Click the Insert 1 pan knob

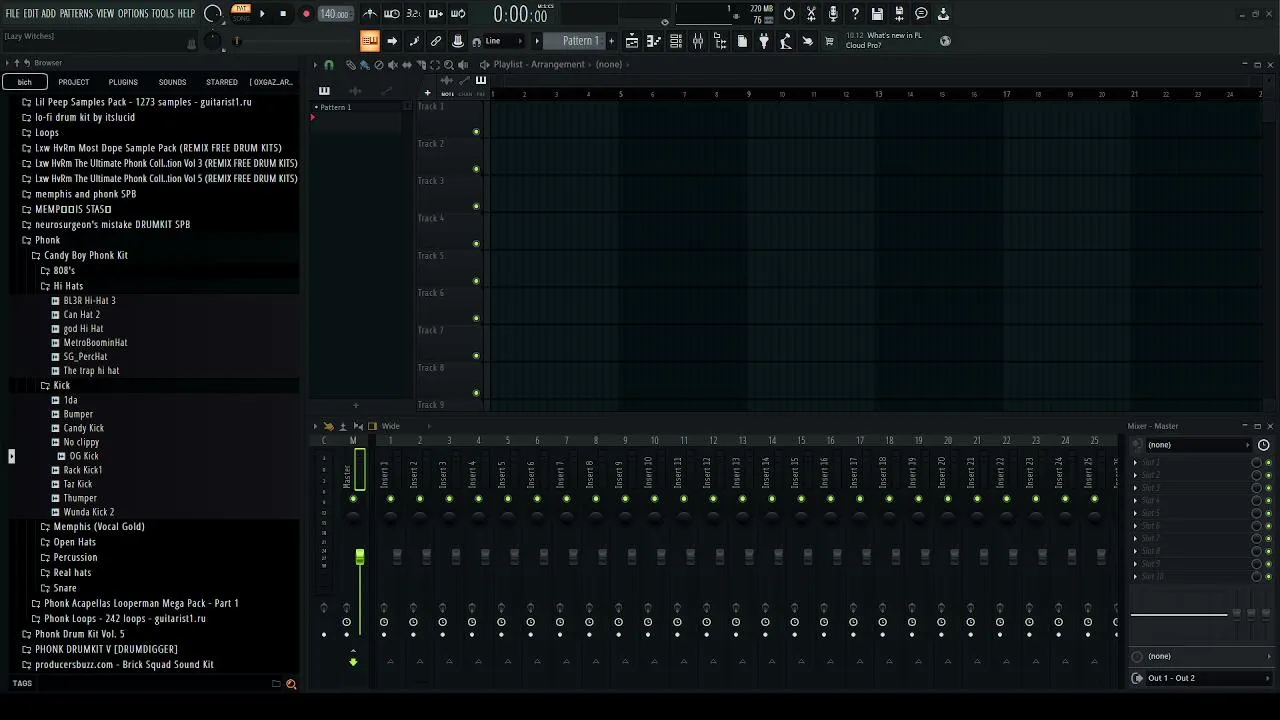click(x=390, y=517)
